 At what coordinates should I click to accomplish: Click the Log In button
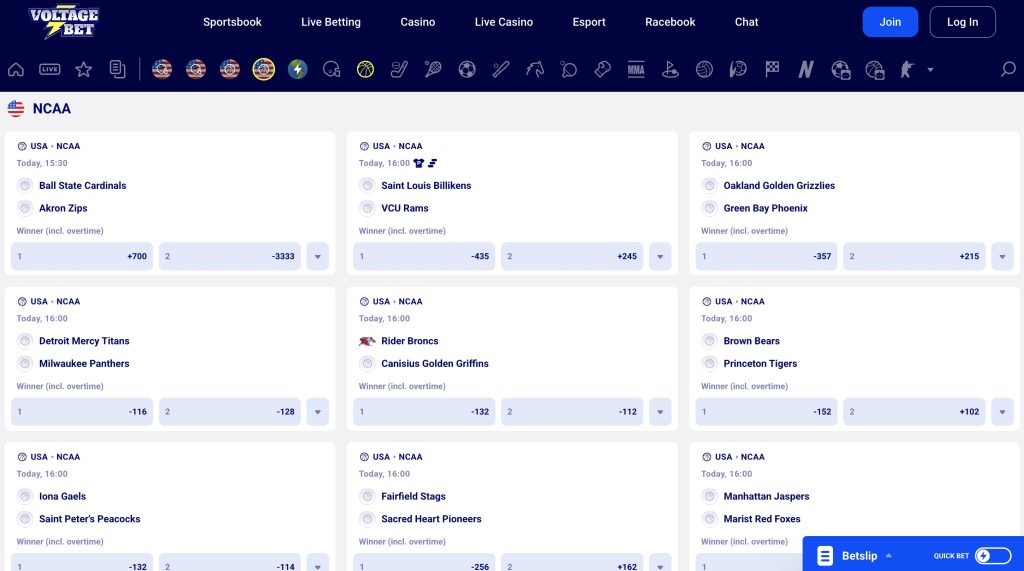[963, 22]
